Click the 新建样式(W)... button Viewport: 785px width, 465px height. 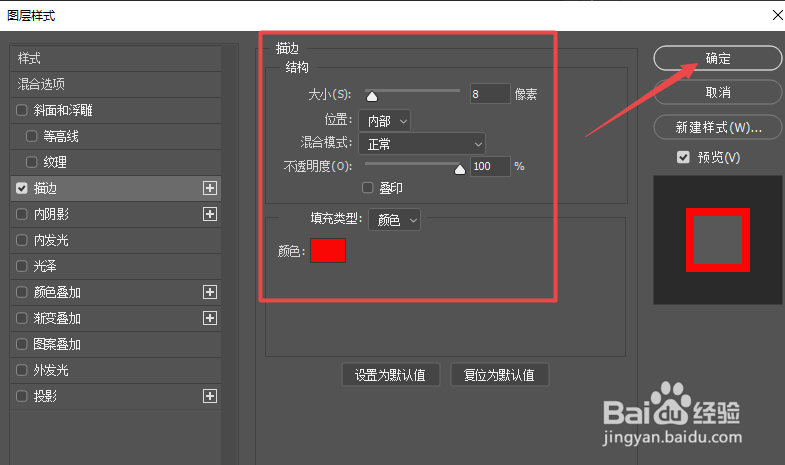717,127
